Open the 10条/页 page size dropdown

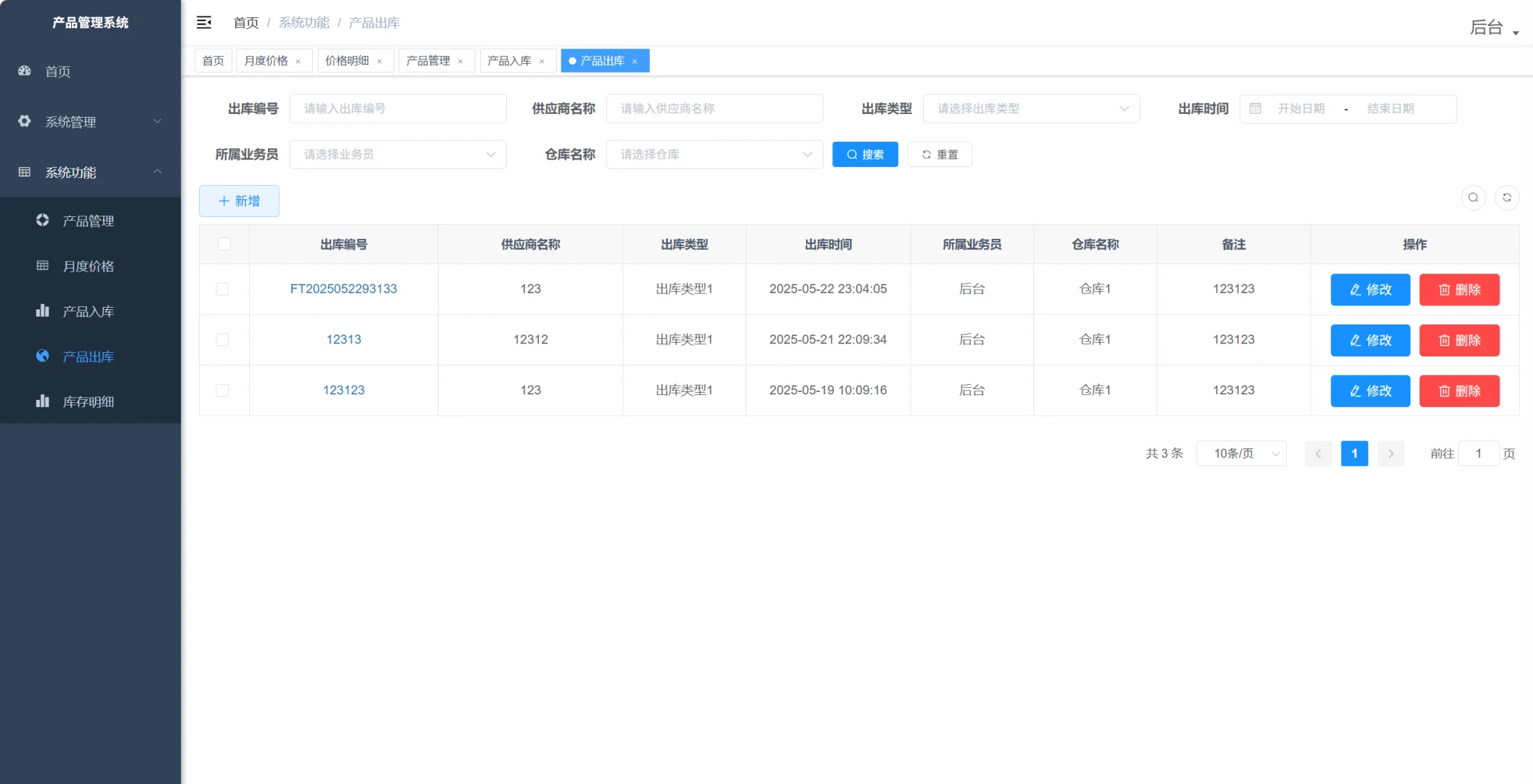(1241, 453)
